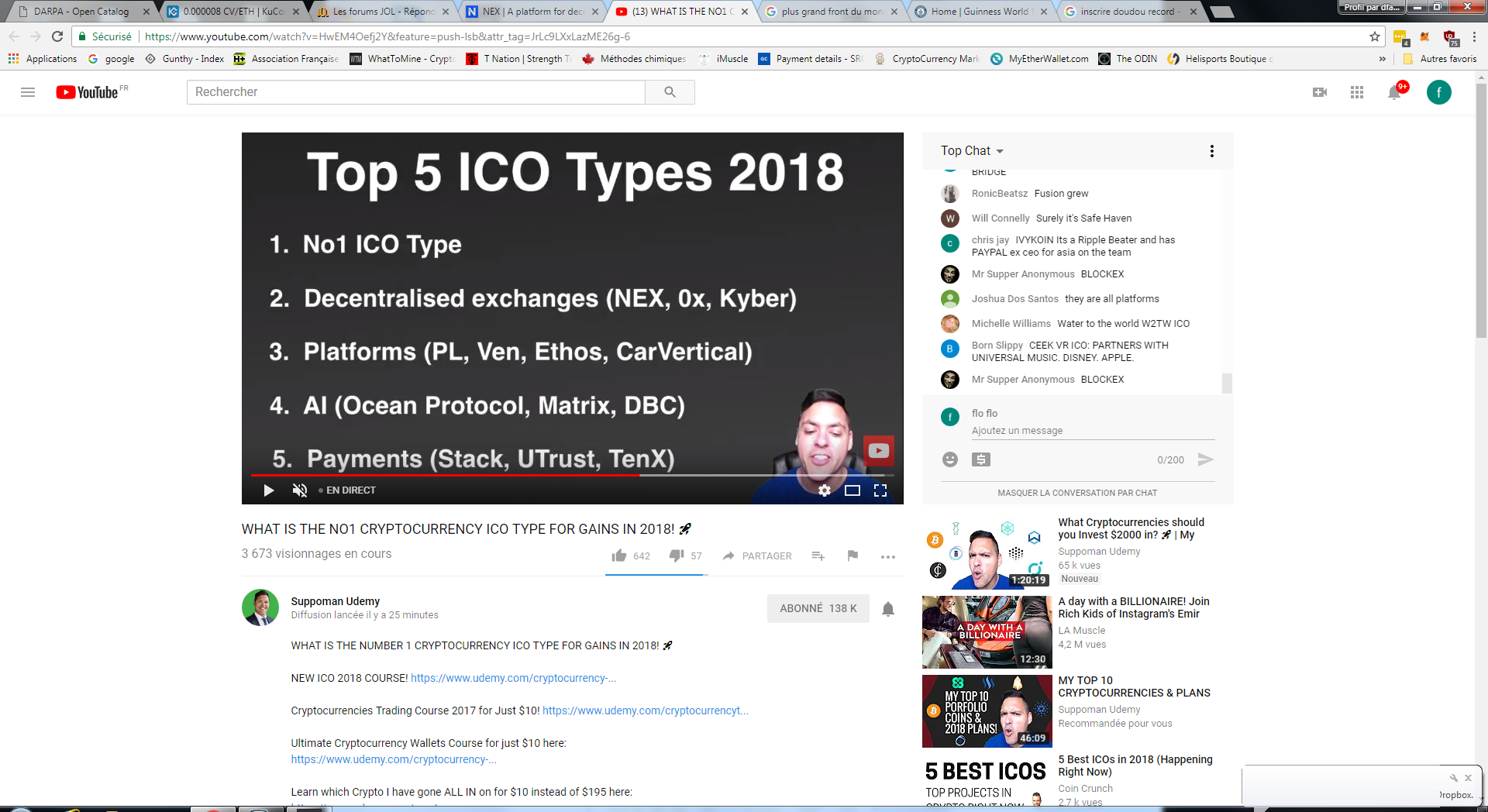Switch to KuCoin CV/ETH tab

click(x=232, y=12)
